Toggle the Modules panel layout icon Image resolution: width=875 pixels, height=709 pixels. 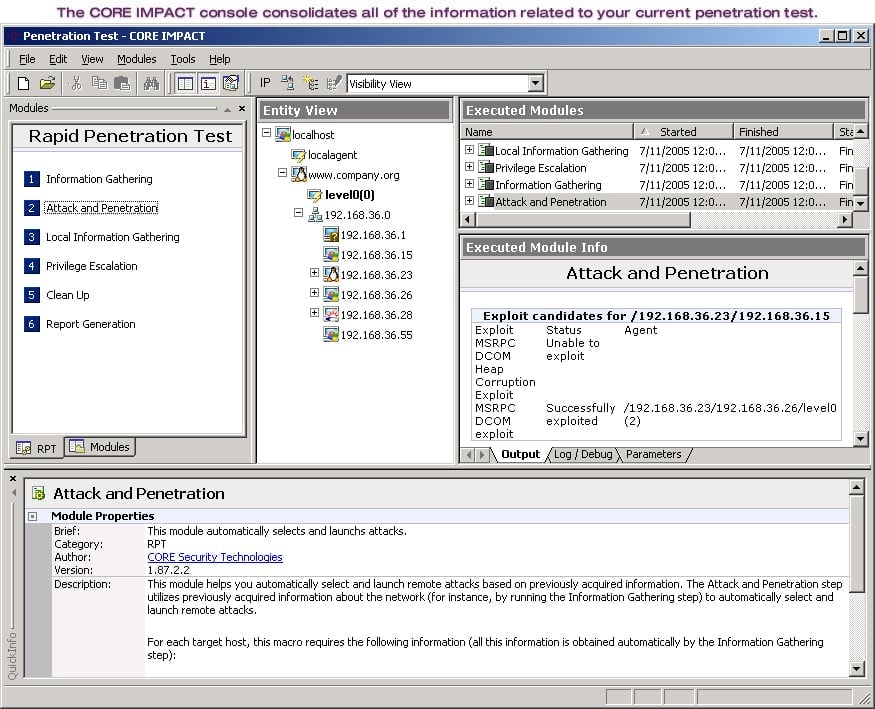pyautogui.click(x=185, y=84)
